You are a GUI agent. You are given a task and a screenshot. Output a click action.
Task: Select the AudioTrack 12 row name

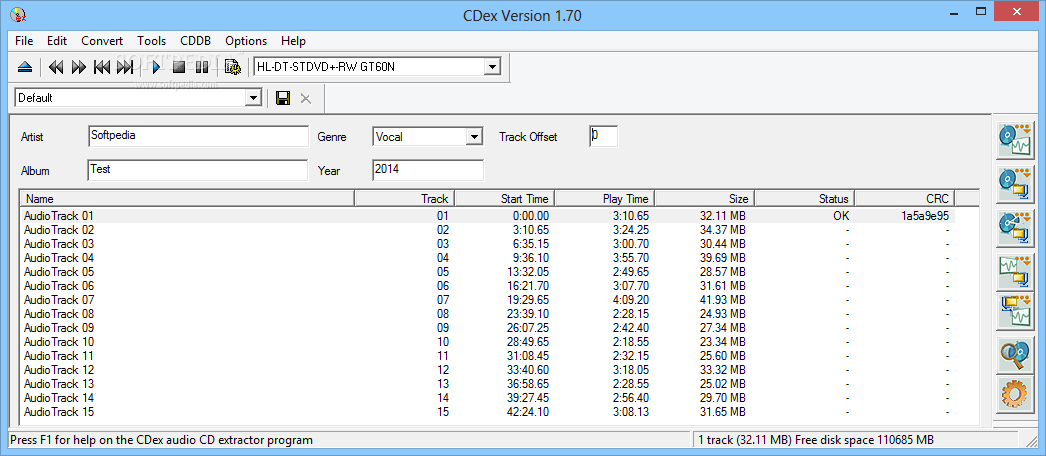click(x=59, y=370)
